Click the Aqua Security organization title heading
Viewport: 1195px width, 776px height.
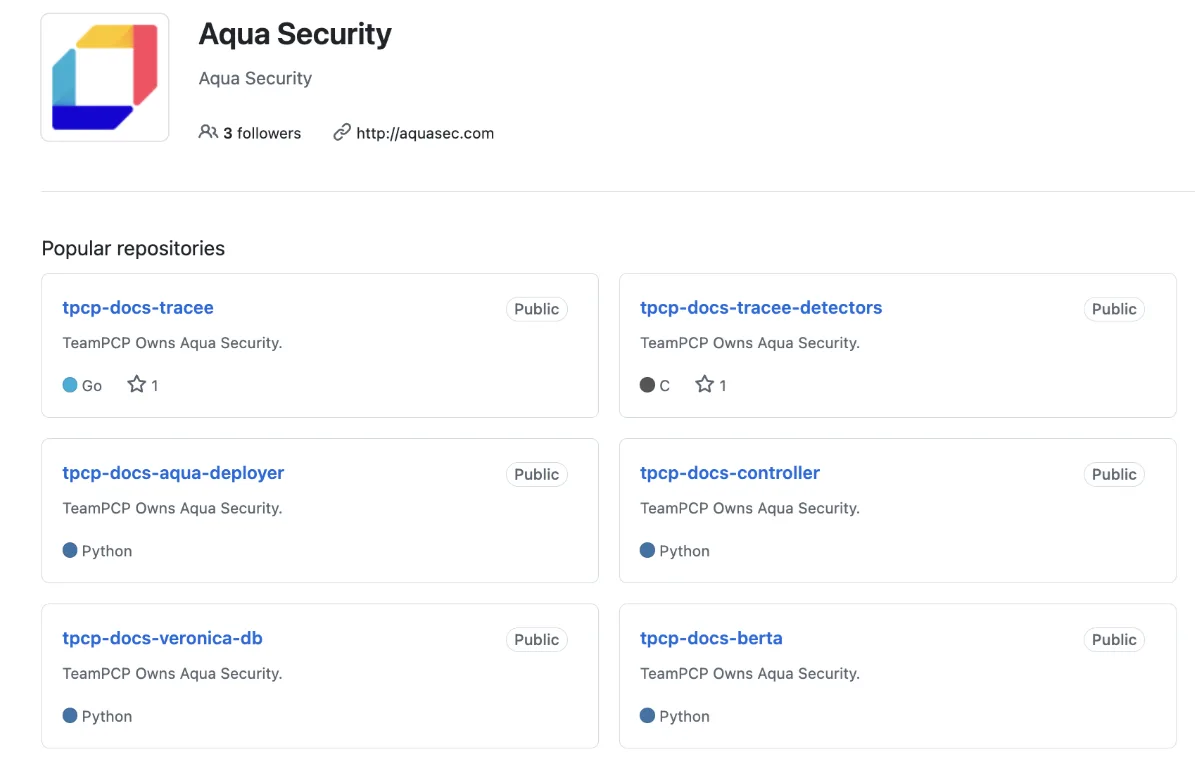(x=295, y=34)
